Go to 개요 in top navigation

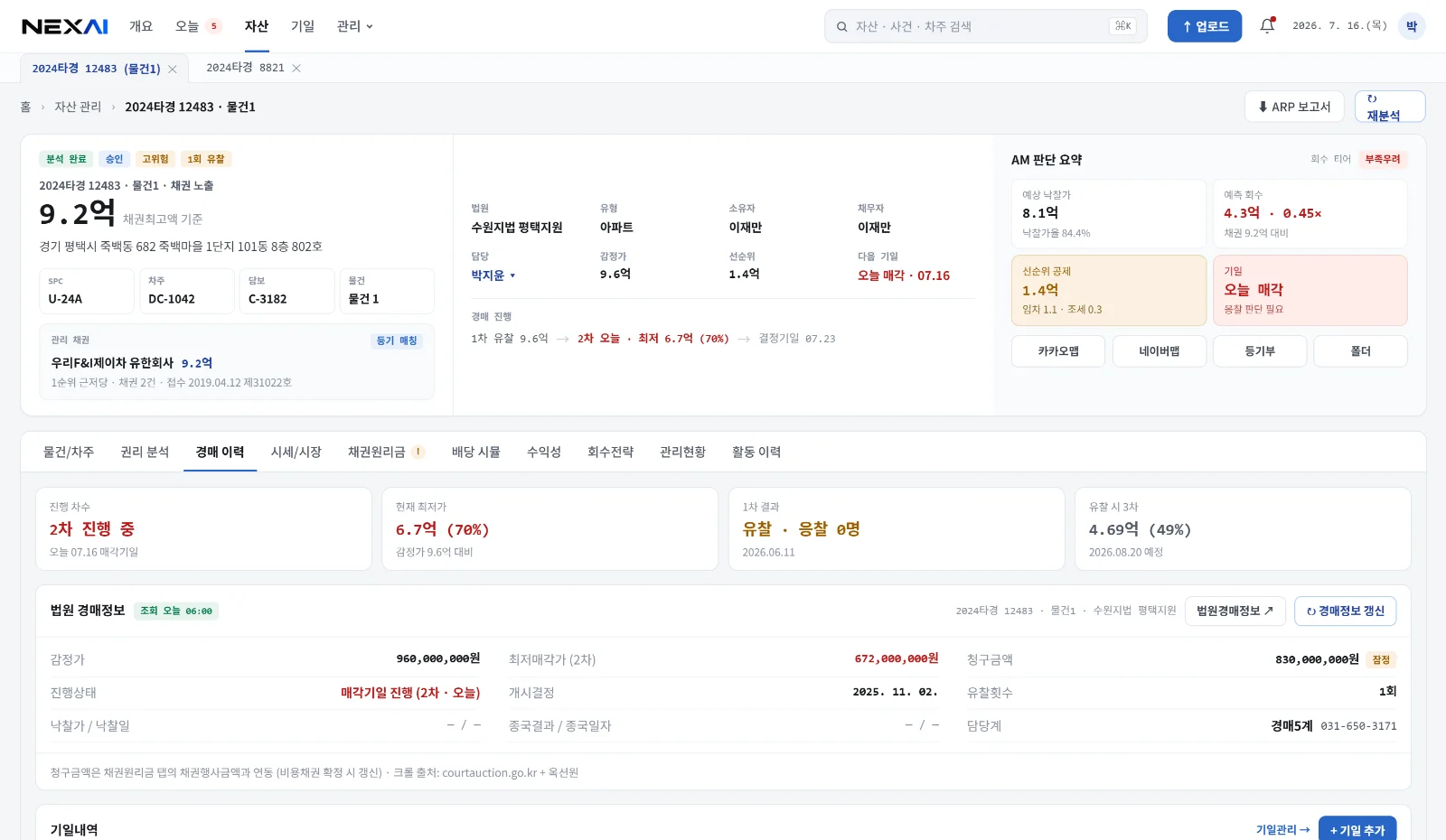(x=141, y=26)
